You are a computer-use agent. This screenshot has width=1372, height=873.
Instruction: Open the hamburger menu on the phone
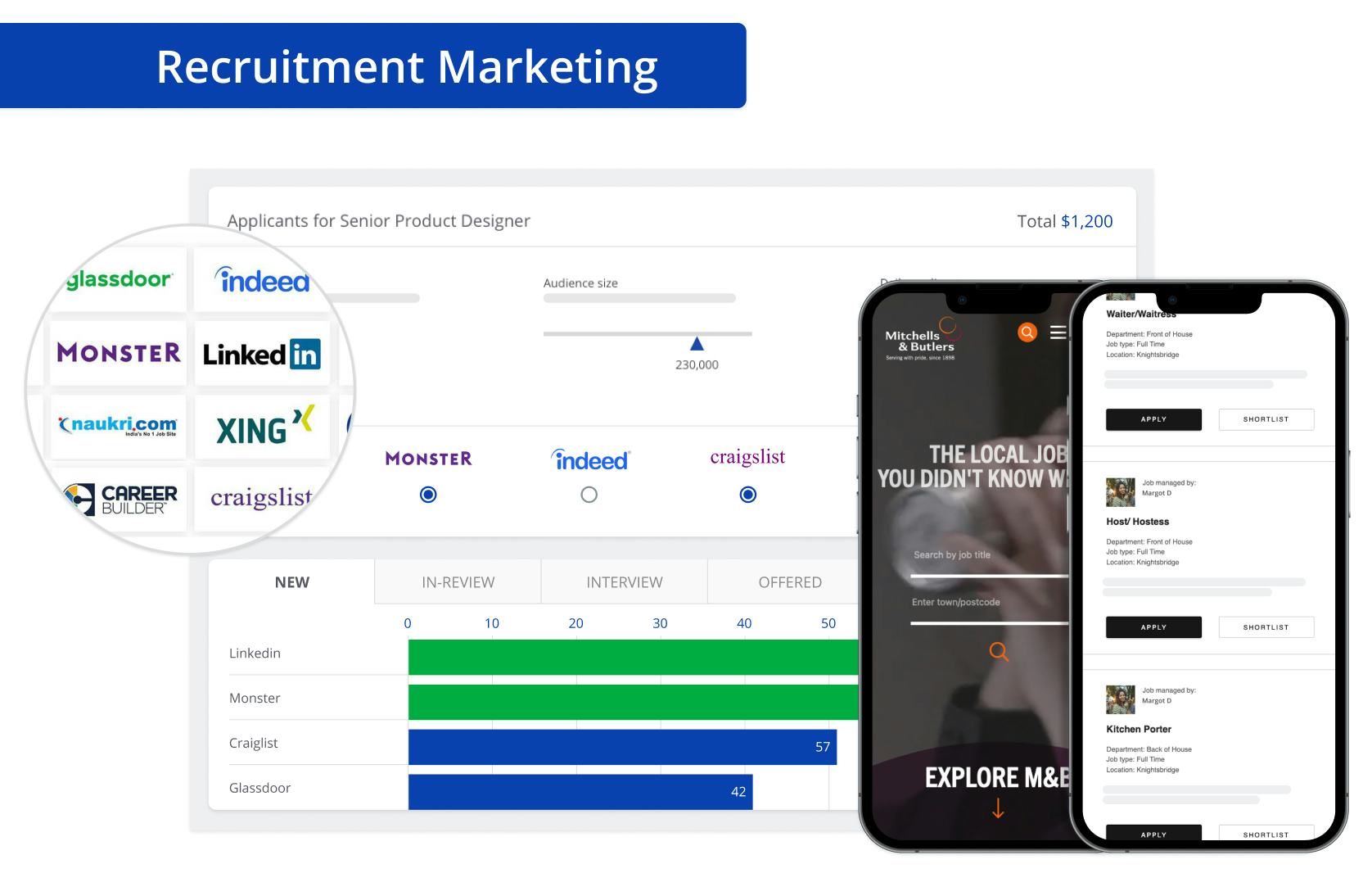(1058, 332)
